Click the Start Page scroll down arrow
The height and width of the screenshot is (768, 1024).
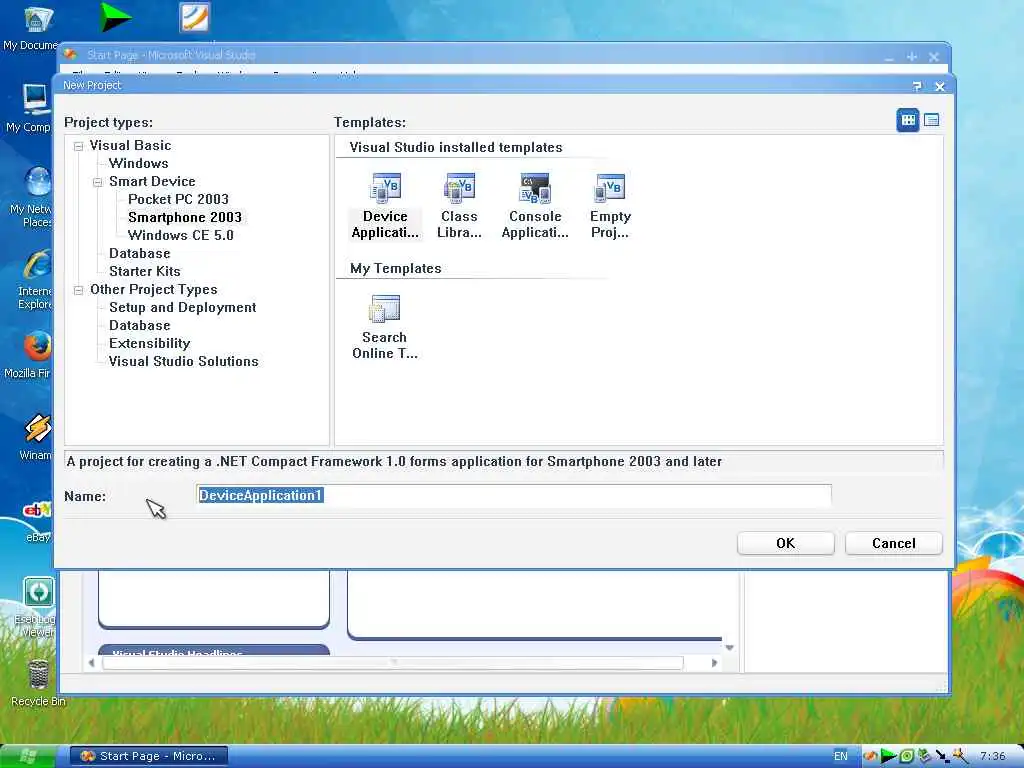pos(729,648)
